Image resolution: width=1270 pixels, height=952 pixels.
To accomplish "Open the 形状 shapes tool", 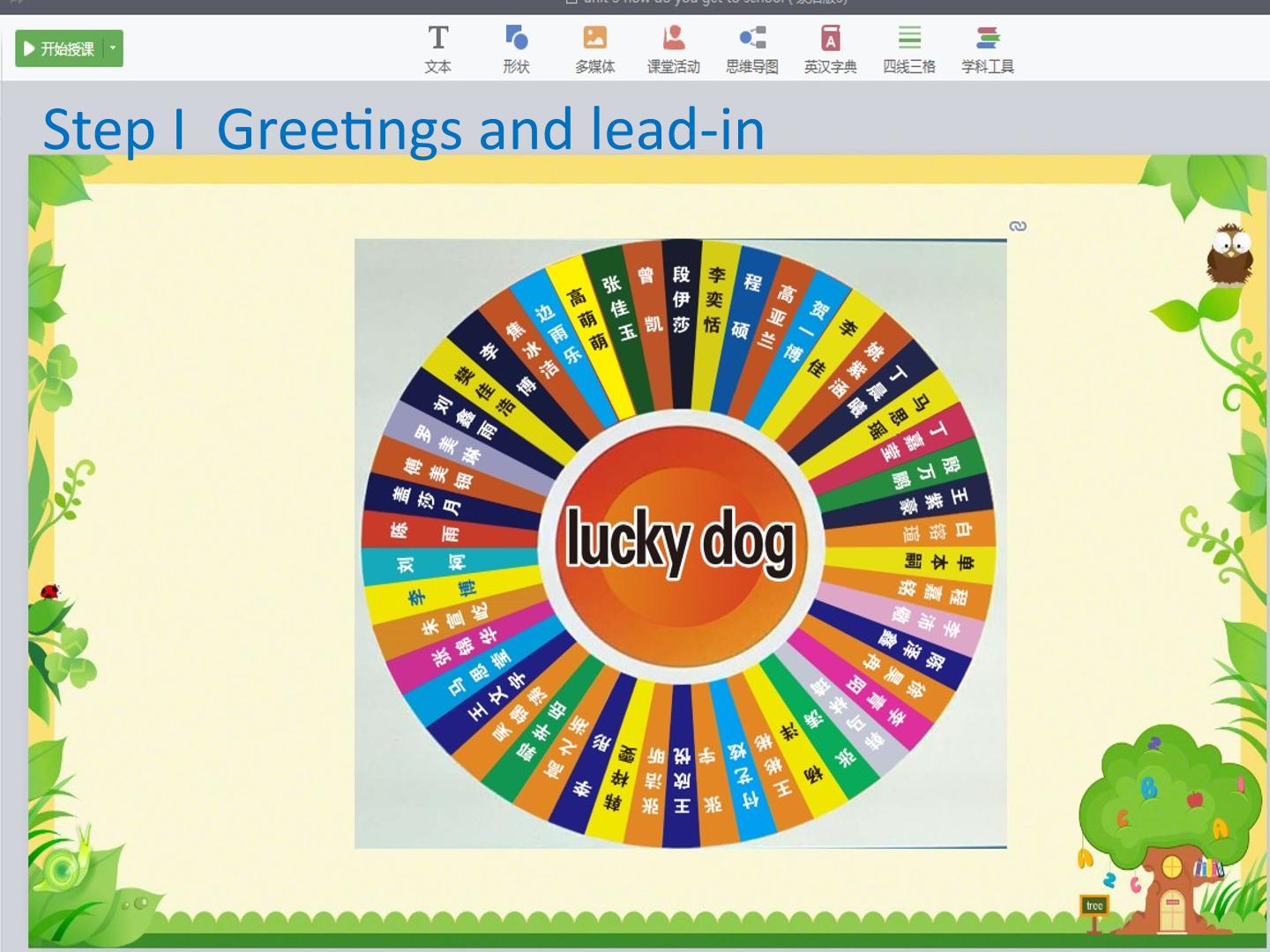I will pyautogui.click(x=516, y=49).
